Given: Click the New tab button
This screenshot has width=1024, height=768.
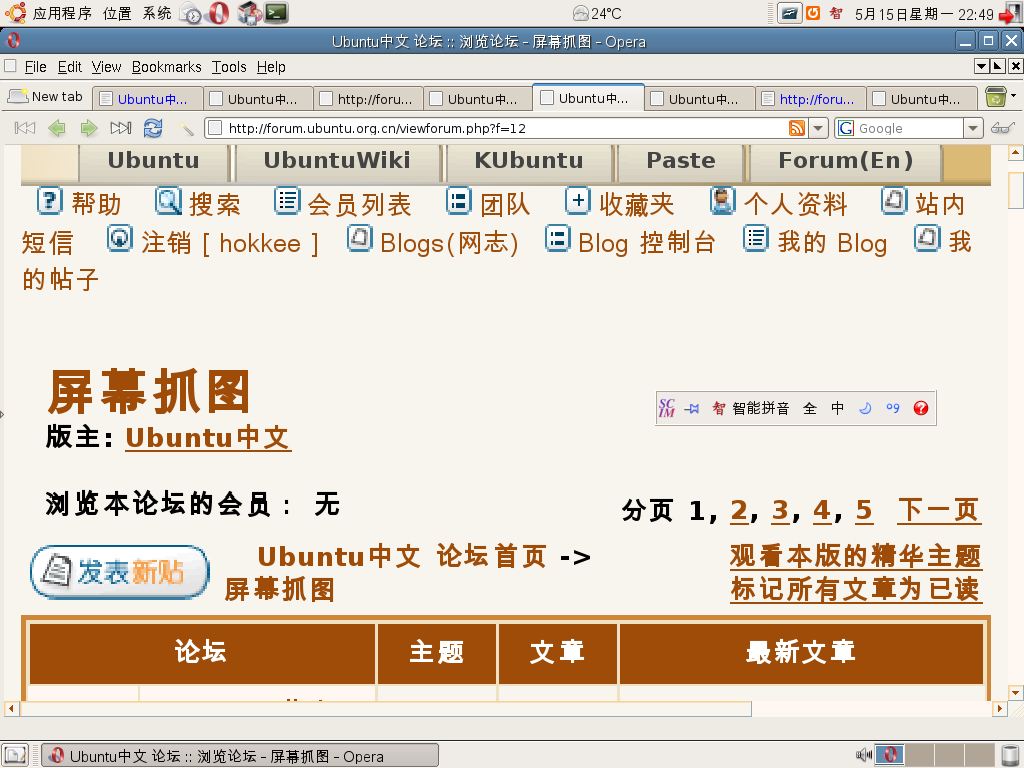Looking at the screenshot, I should tap(45, 97).
